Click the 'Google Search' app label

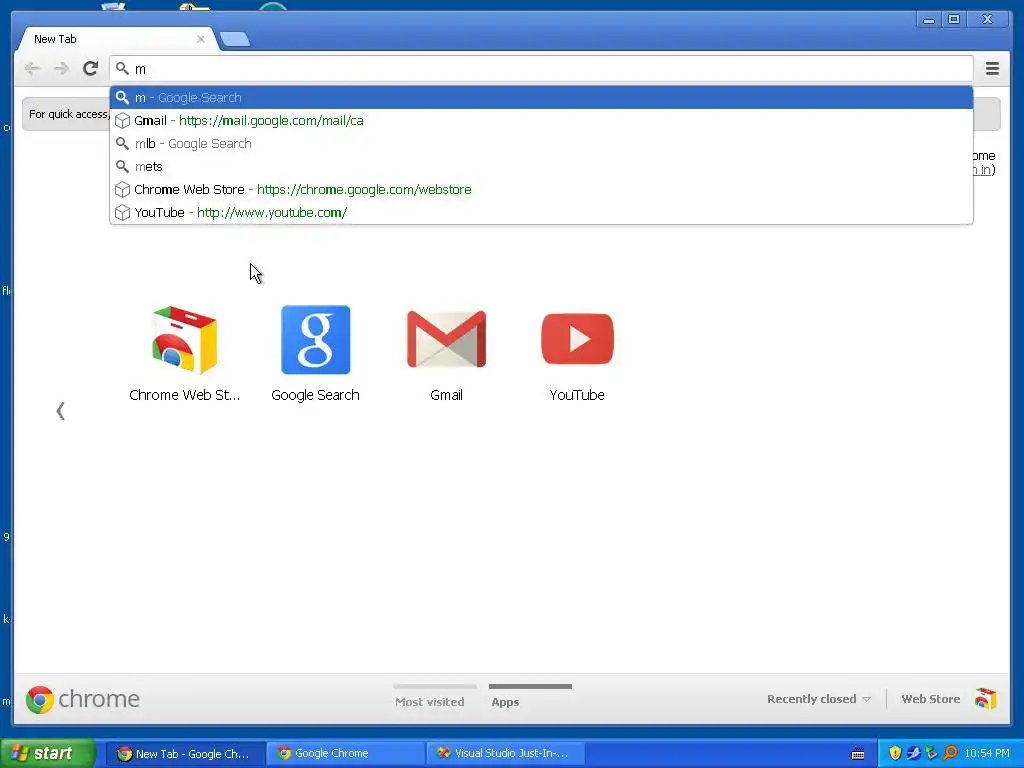[315, 394]
